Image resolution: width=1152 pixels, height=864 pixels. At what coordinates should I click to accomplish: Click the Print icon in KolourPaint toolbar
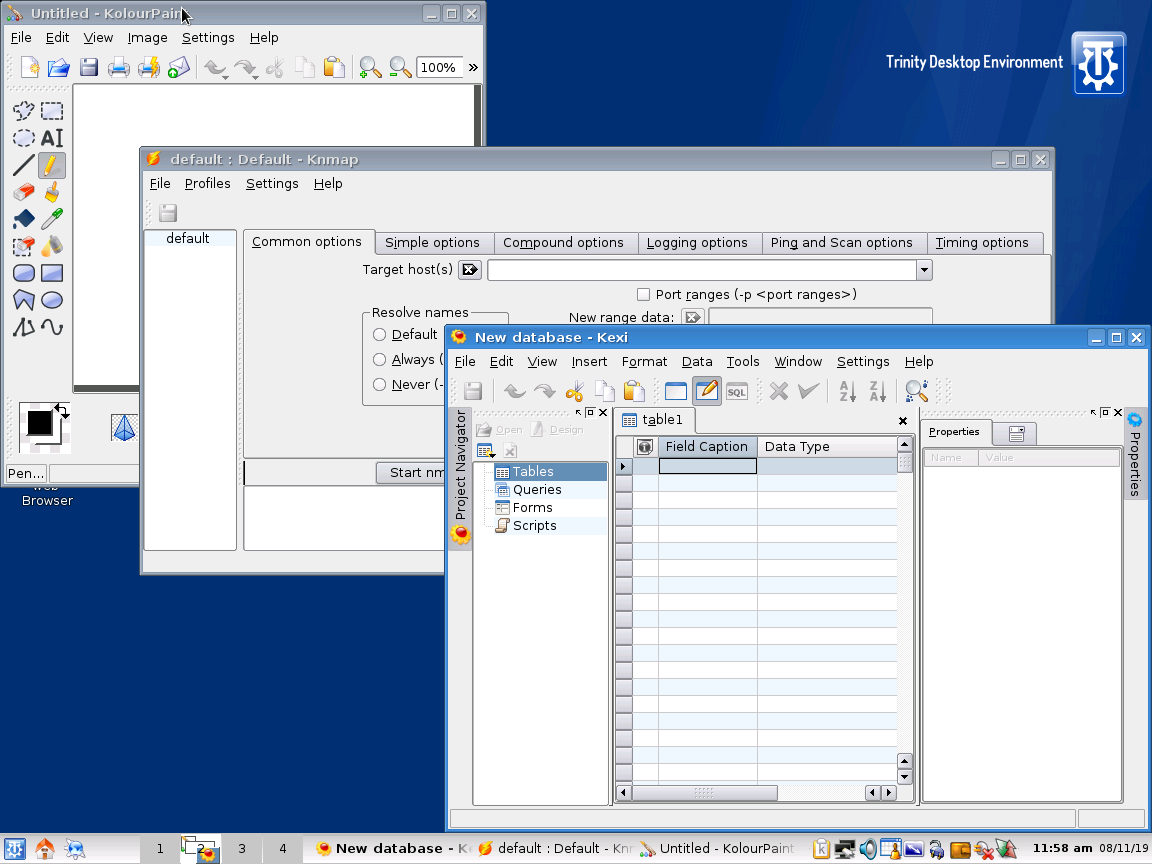[x=118, y=68]
